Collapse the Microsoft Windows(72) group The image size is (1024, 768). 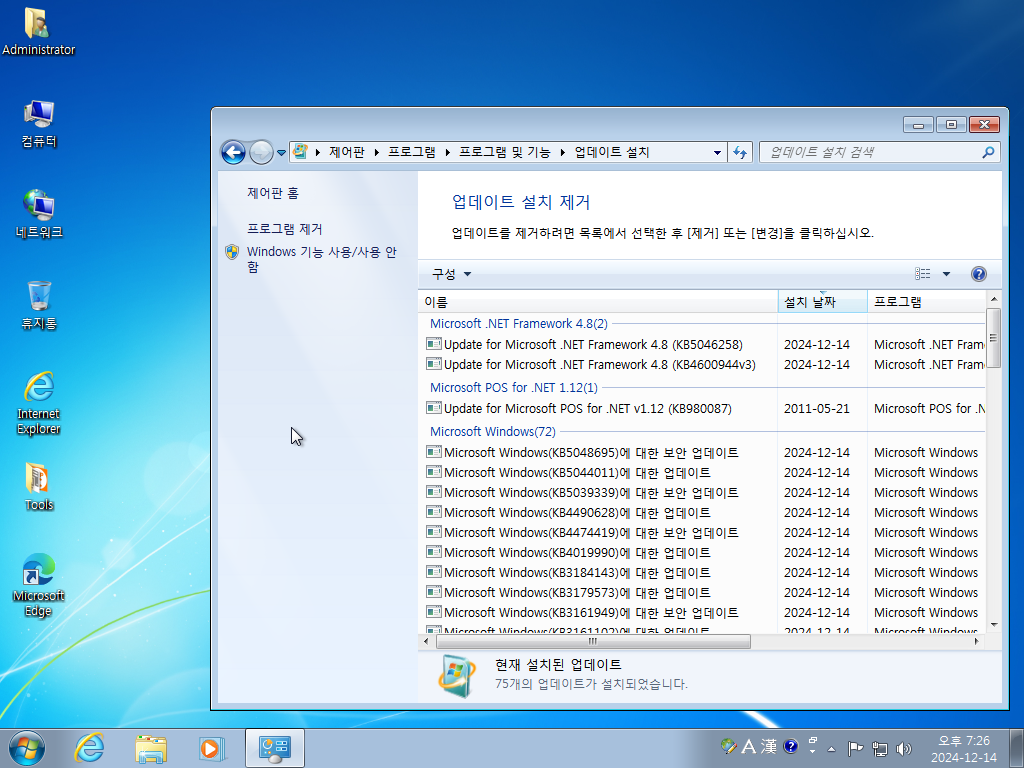(493, 432)
